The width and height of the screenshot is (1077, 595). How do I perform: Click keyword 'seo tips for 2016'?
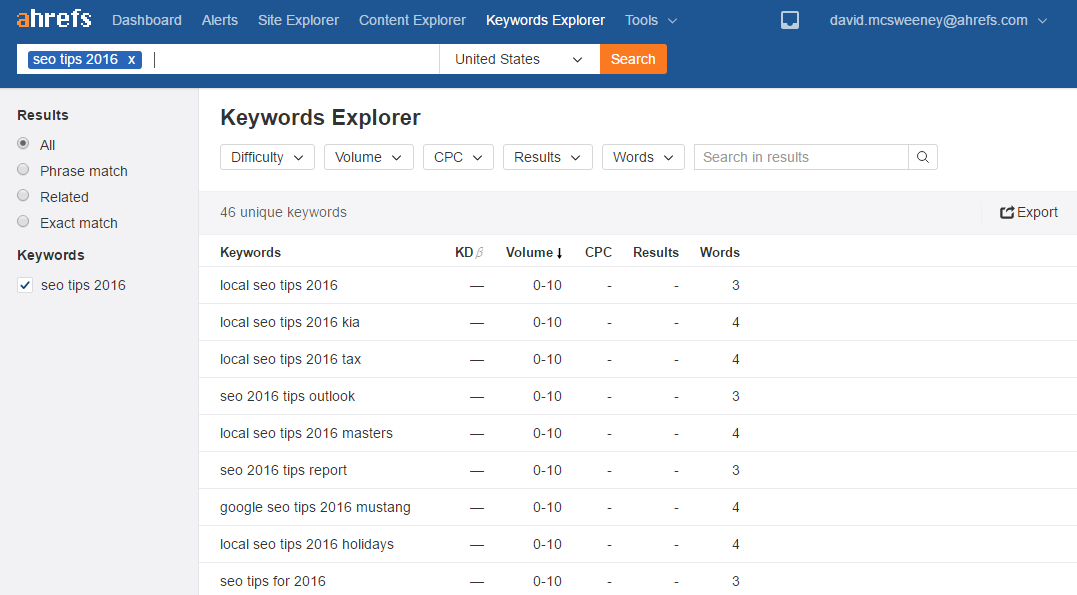click(x=273, y=581)
